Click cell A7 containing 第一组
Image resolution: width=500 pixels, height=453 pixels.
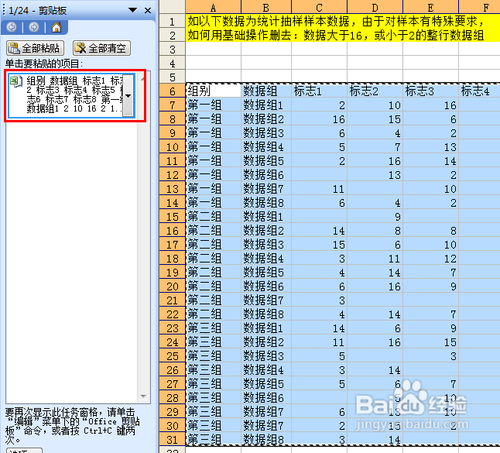(213, 105)
